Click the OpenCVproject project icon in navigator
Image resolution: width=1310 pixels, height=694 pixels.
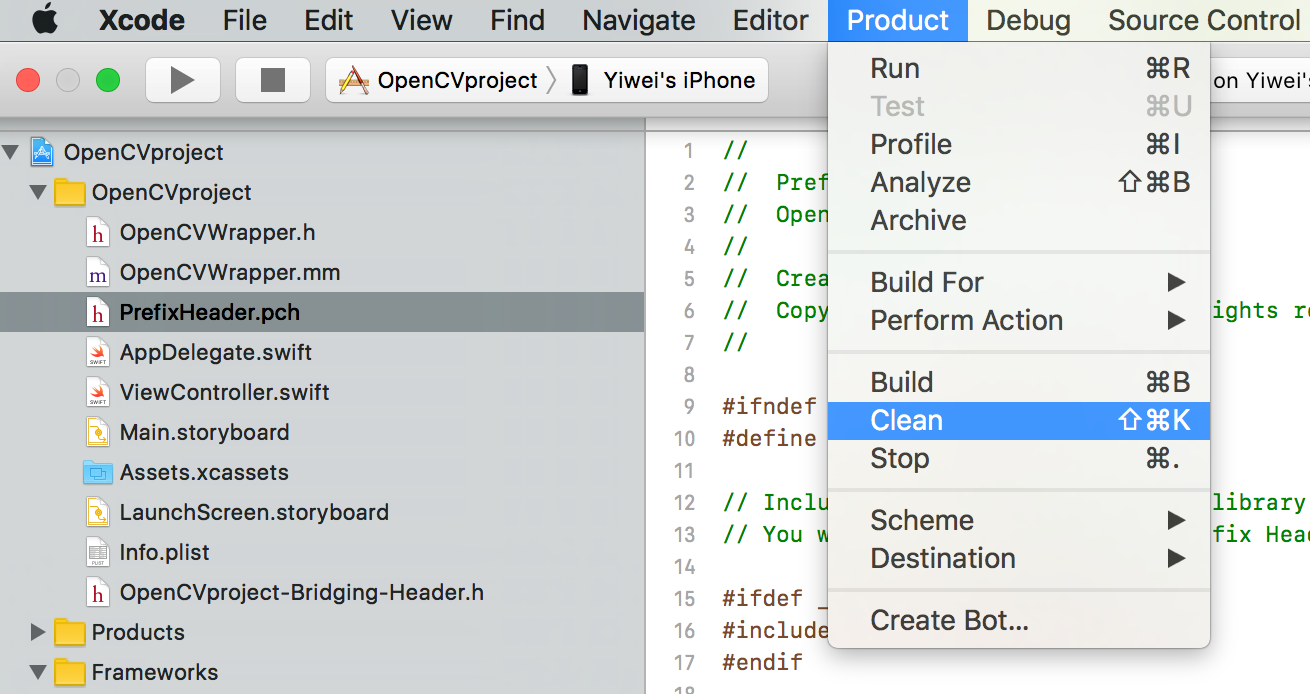point(39,152)
